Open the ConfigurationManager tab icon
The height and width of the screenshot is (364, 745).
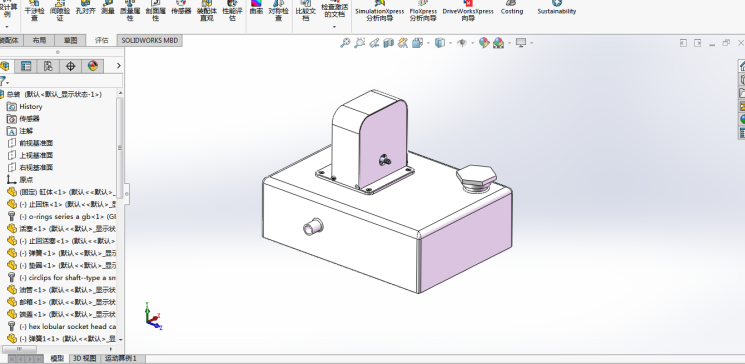(x=48, y=66)
